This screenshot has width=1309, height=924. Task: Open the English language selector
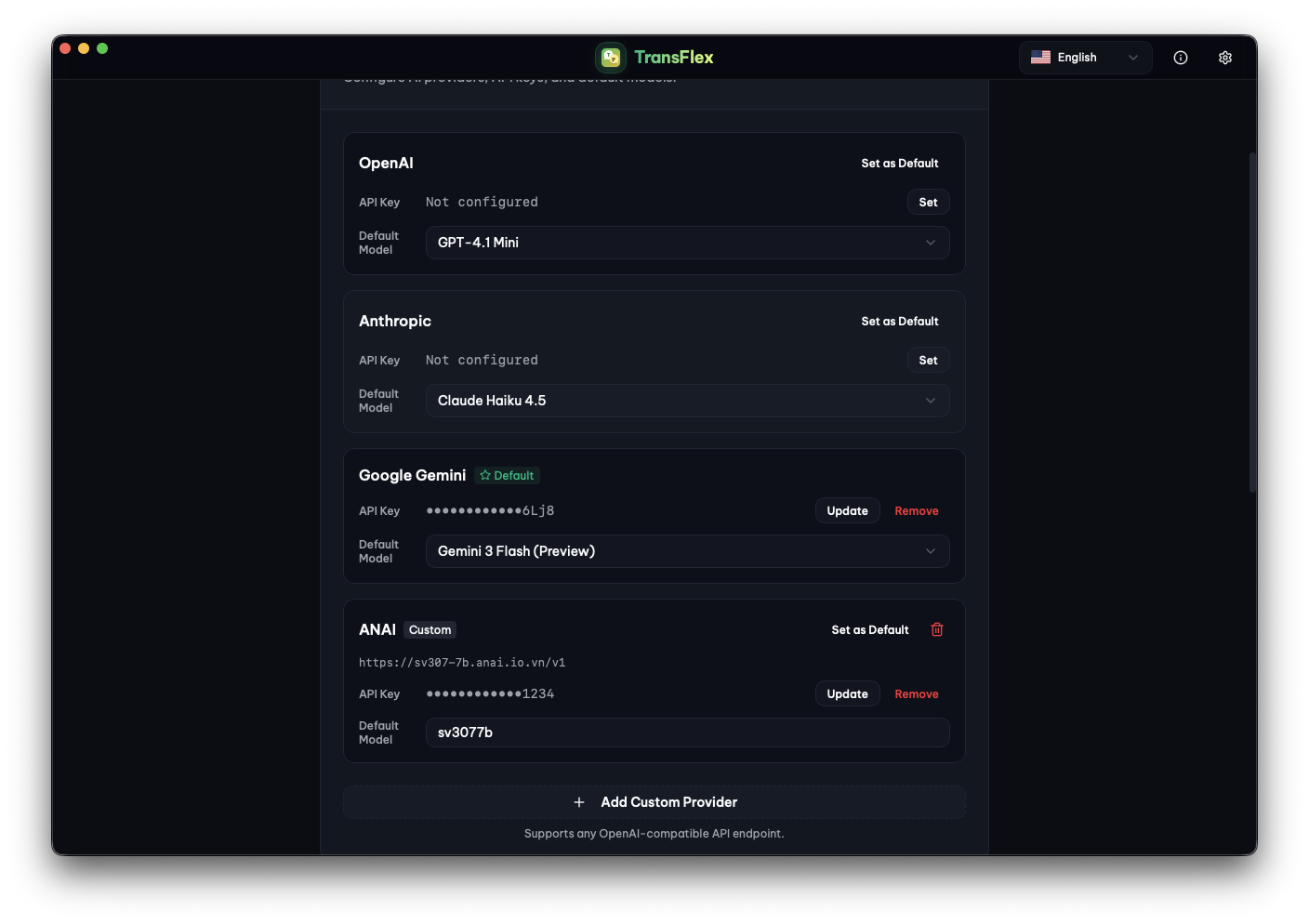coord(1085,58)
